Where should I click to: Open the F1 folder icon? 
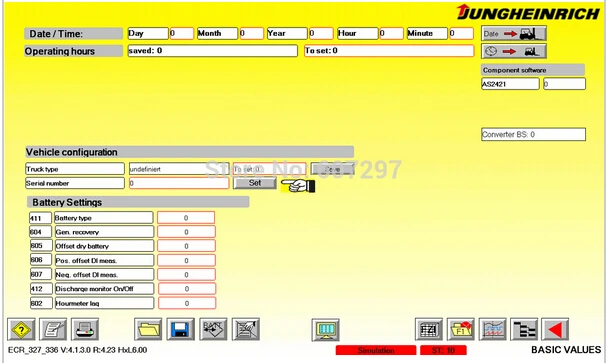pos(461,329)
